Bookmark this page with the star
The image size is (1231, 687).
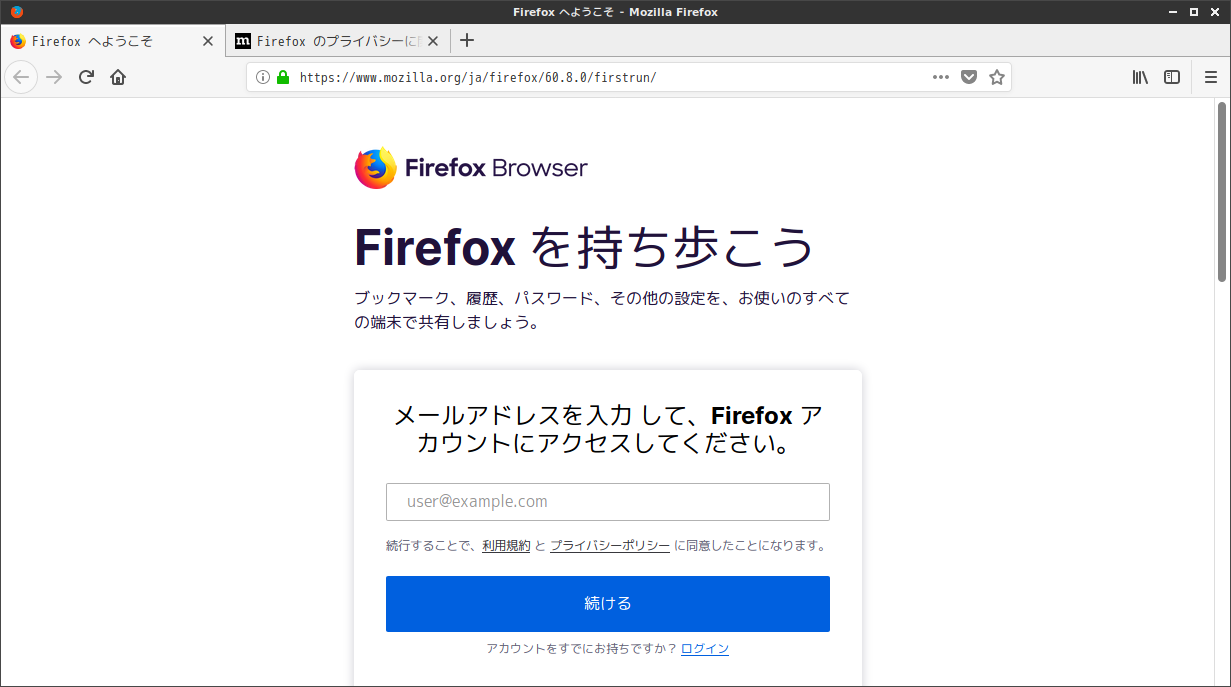(x=997, y=77)
